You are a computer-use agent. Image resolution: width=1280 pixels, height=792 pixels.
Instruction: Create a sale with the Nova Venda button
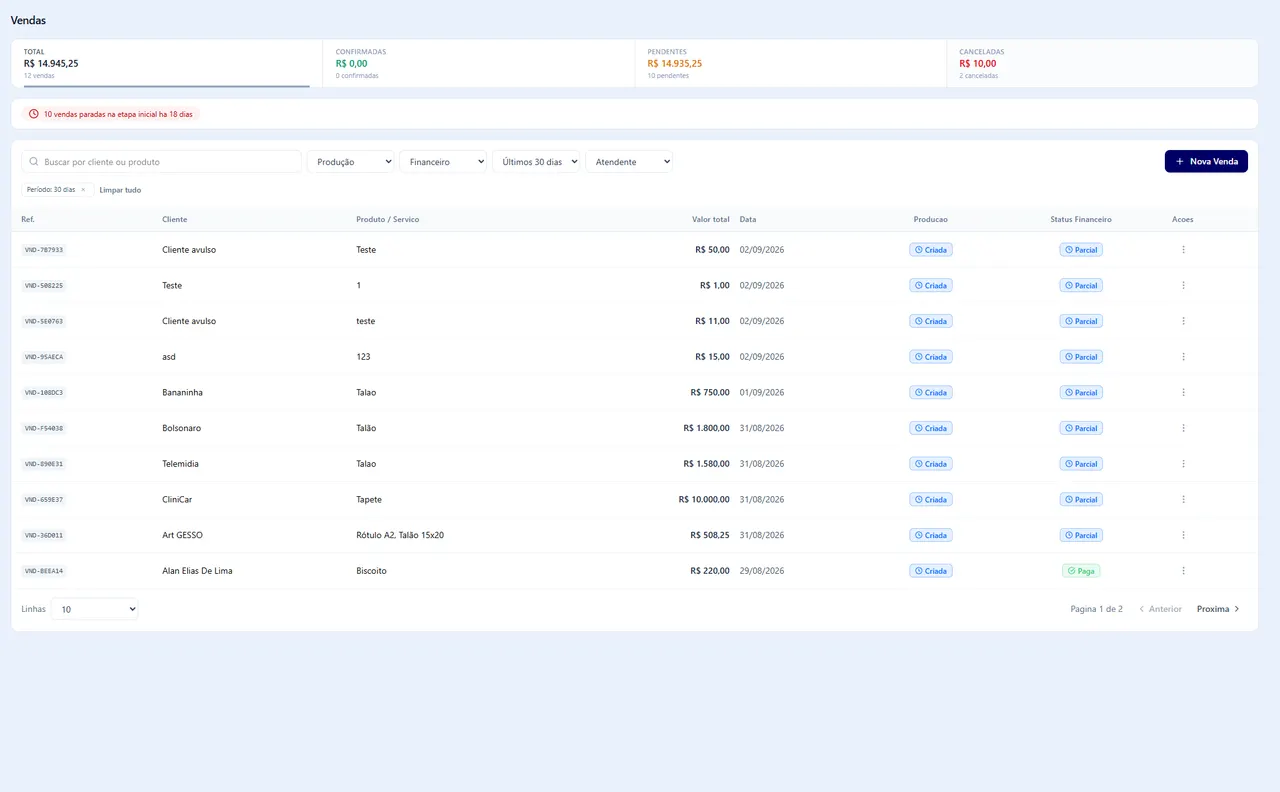click(x=1206, y=161)
